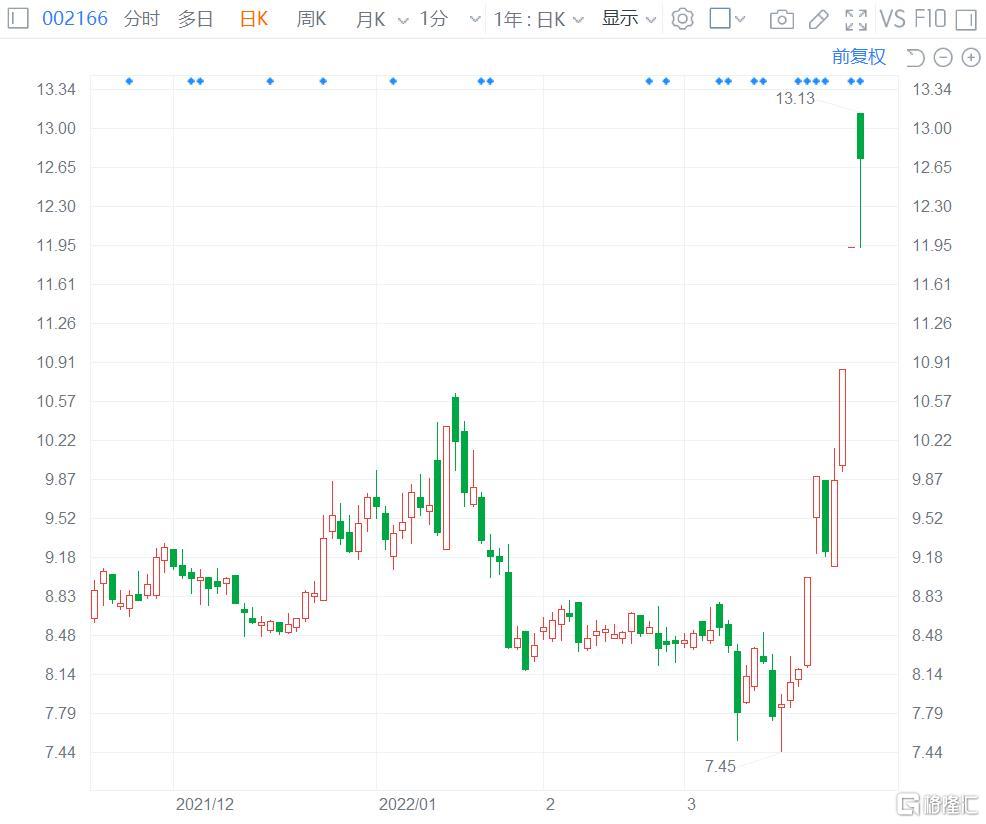This screenshot has height=824, width=986.
Task: Open the 1年:日K range dropdown
Action: coord(539,19)
